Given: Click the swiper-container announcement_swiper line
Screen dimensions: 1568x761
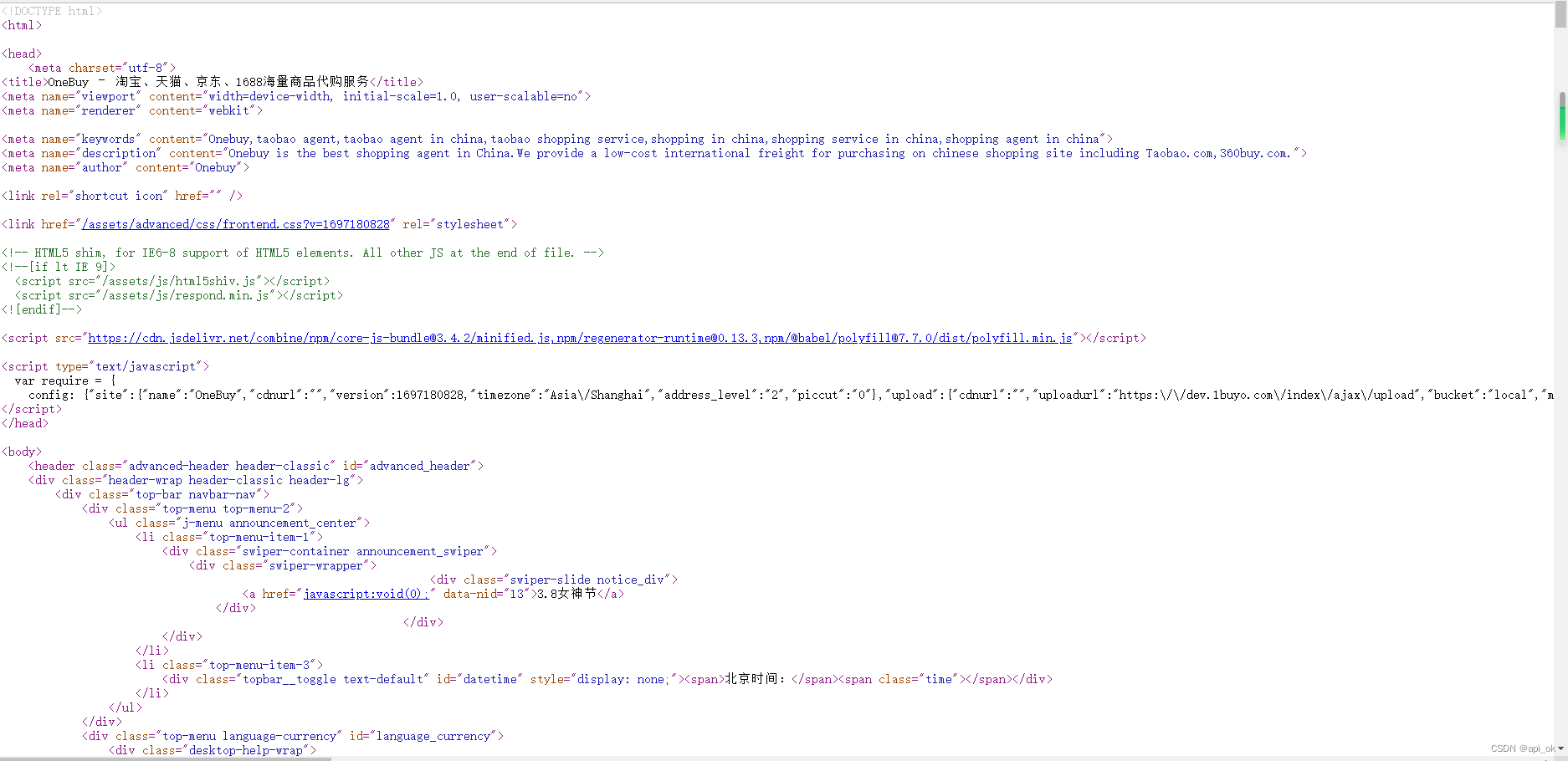Looking at the screenshot, I should (330, 551).
